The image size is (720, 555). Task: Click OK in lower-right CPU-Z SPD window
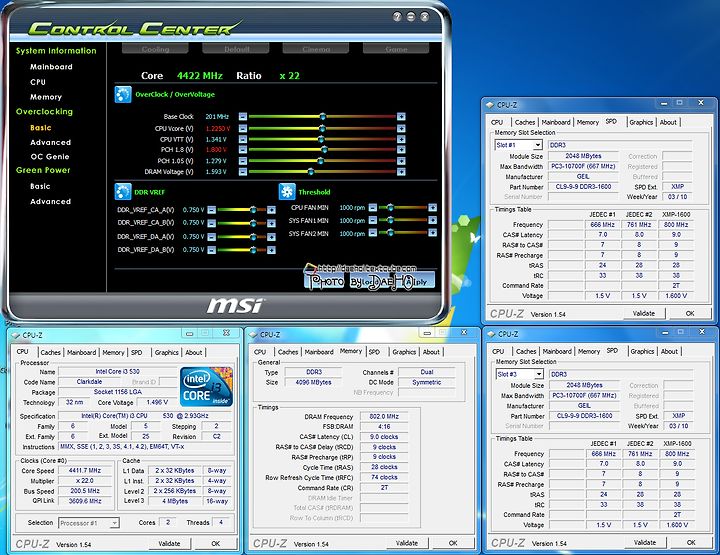click(x=691, y=543)
